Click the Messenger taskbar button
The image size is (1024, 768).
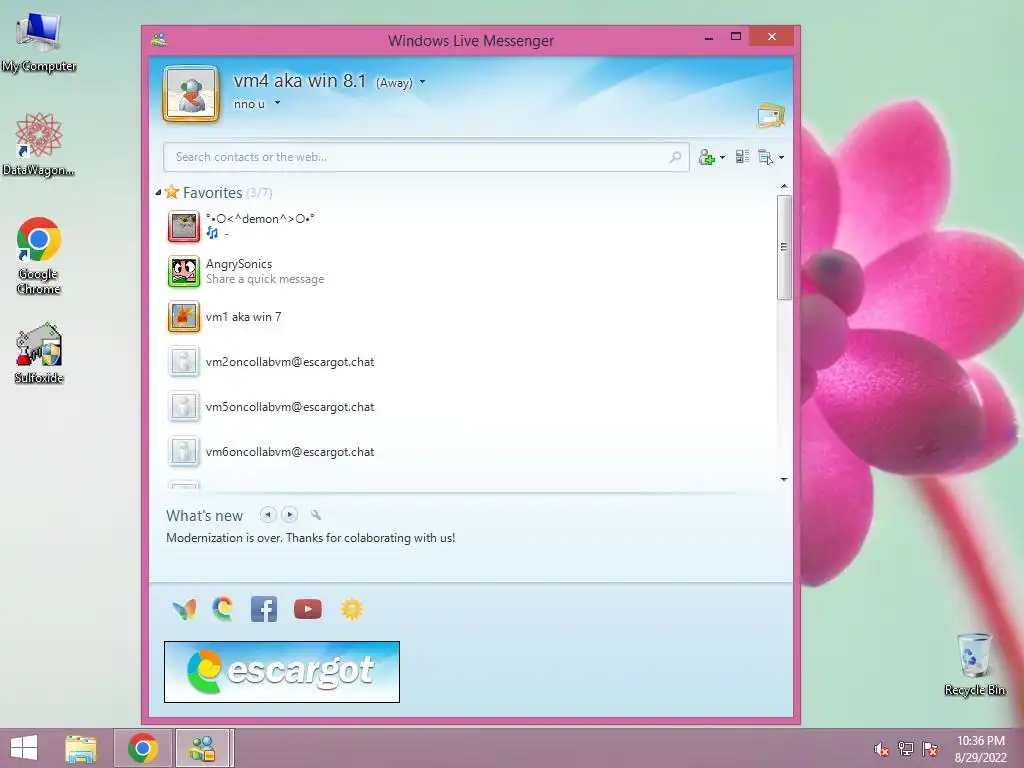click(x=202, y=748)
